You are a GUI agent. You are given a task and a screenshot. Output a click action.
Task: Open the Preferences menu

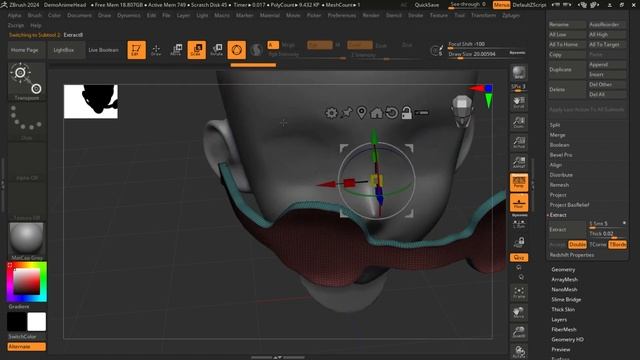click(x=342, y=15)
